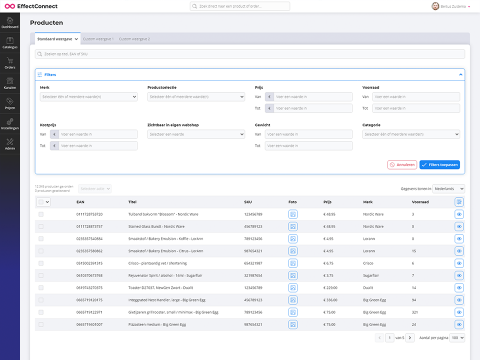Screen dimensions: 480x360
Task: Open the Dashboard in the sidebar
Action: [10, 22]
